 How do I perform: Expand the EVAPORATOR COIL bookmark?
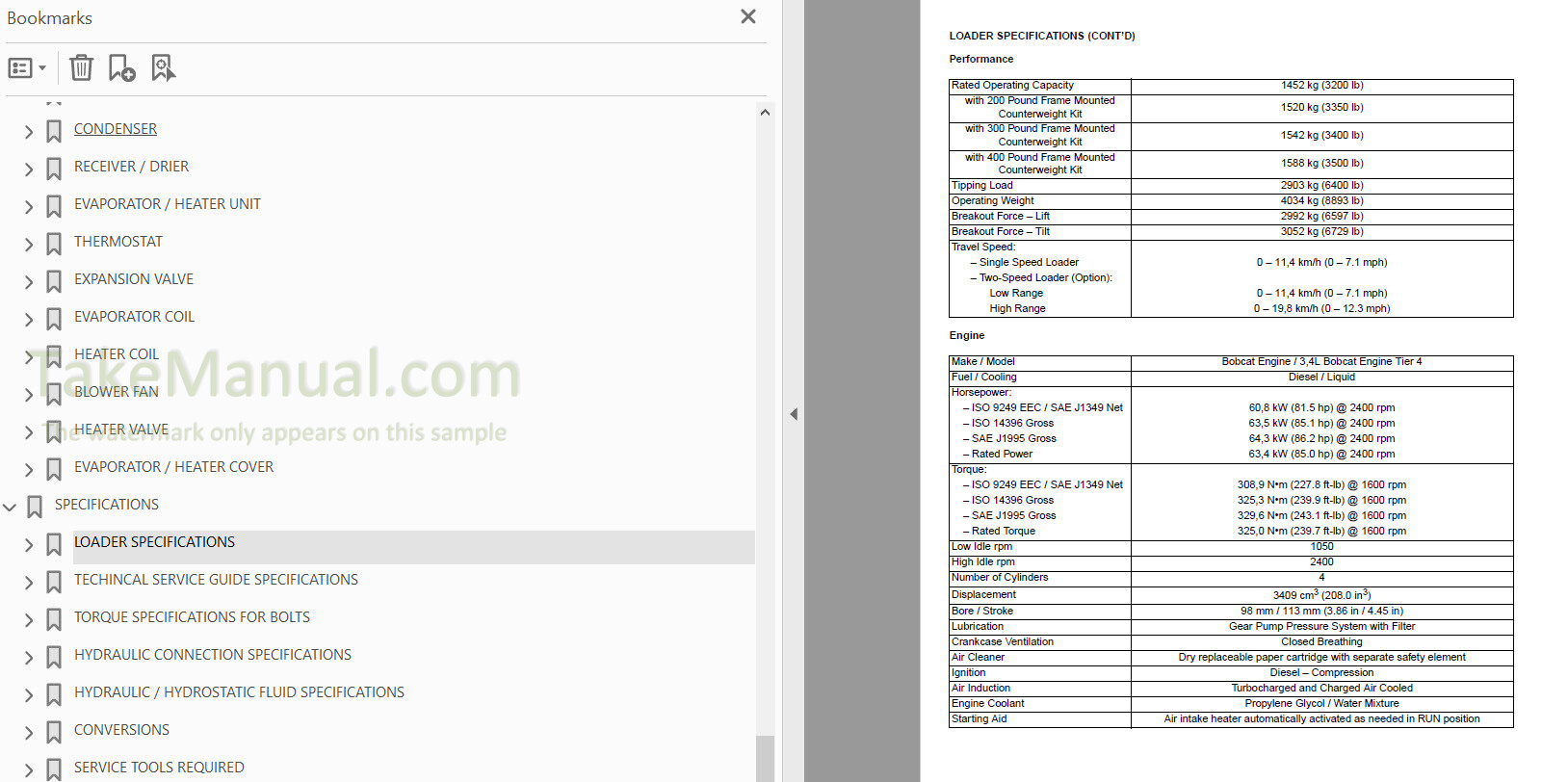point(29,320)
